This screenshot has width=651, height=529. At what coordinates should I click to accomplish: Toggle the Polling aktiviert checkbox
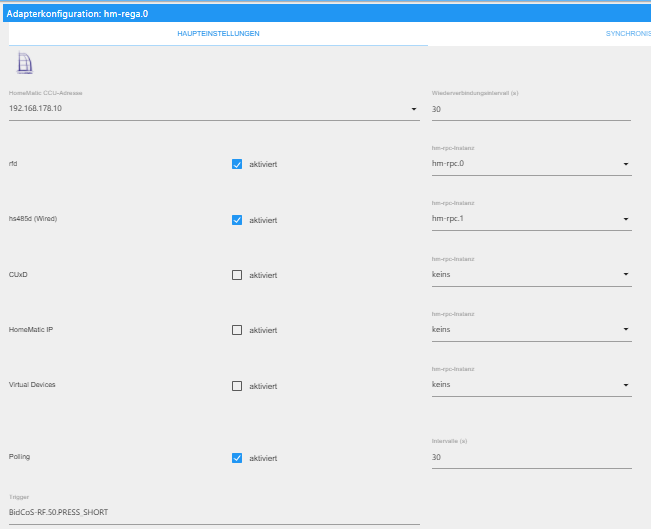click(237, 458)
